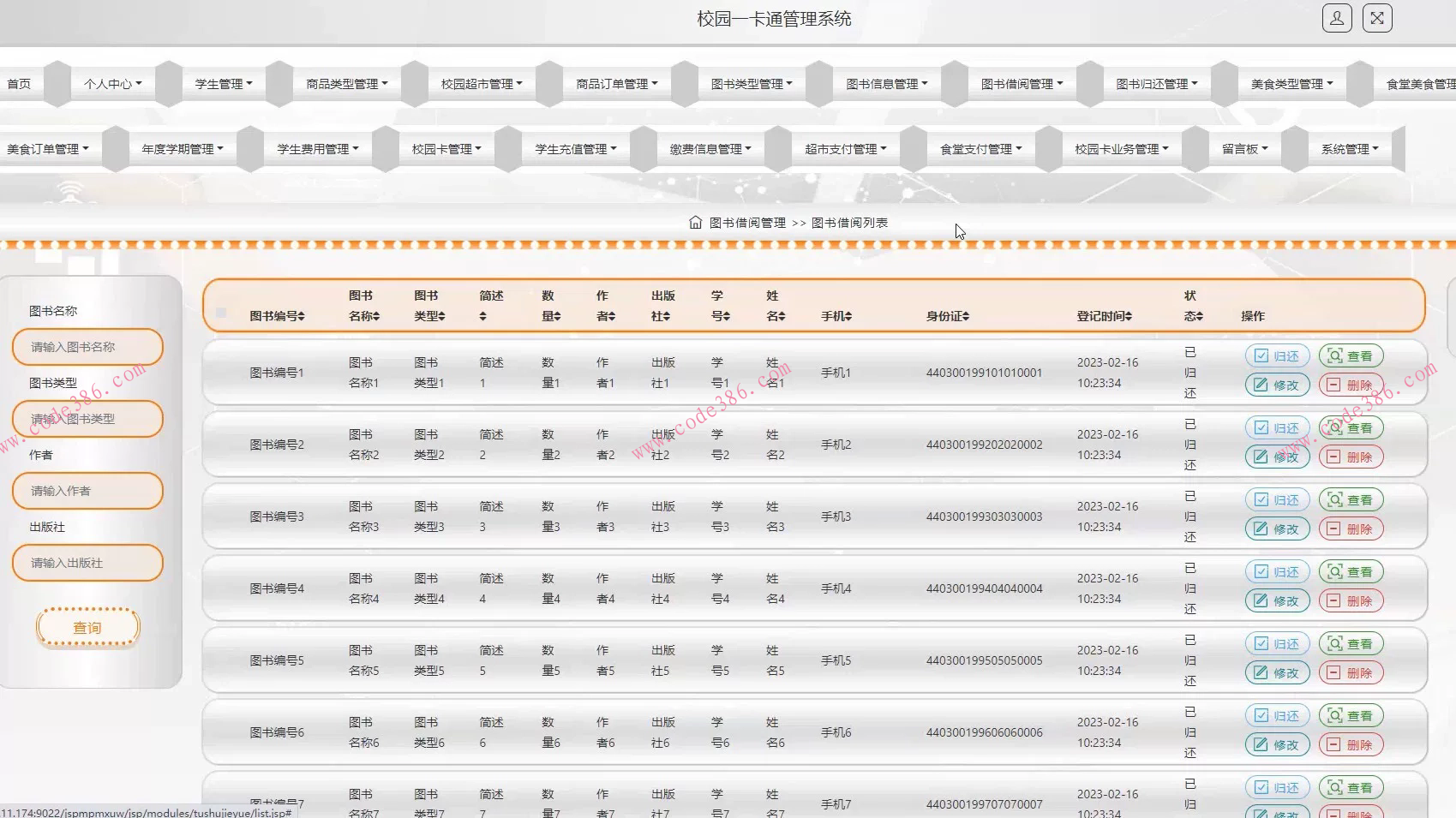The width and height of the screenshot is (1456, 818).
Task: Open the 学生费用管理 menu
Action: (x=318, y=149)
